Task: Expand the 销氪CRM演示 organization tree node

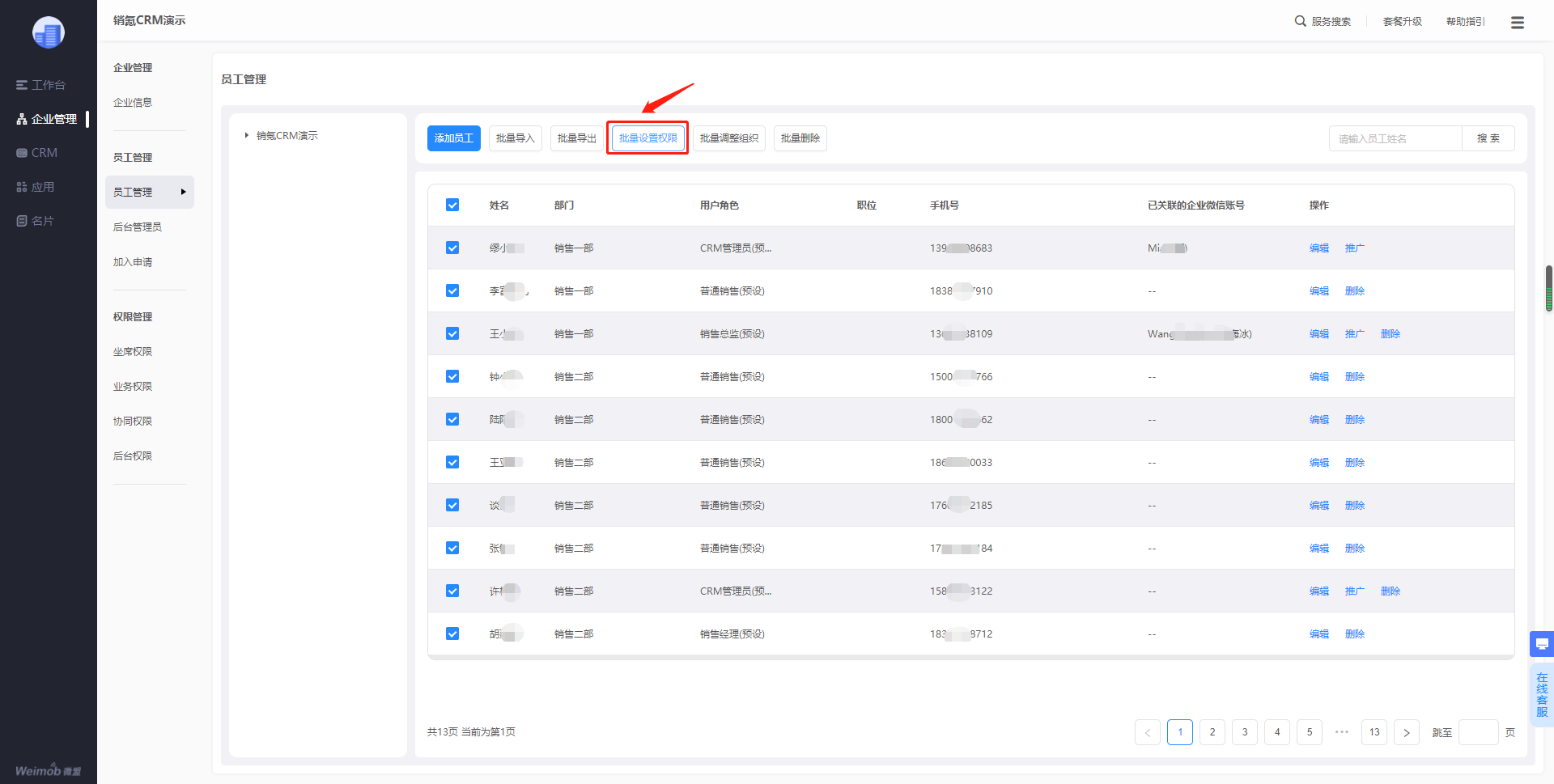Action: [246, 135]
